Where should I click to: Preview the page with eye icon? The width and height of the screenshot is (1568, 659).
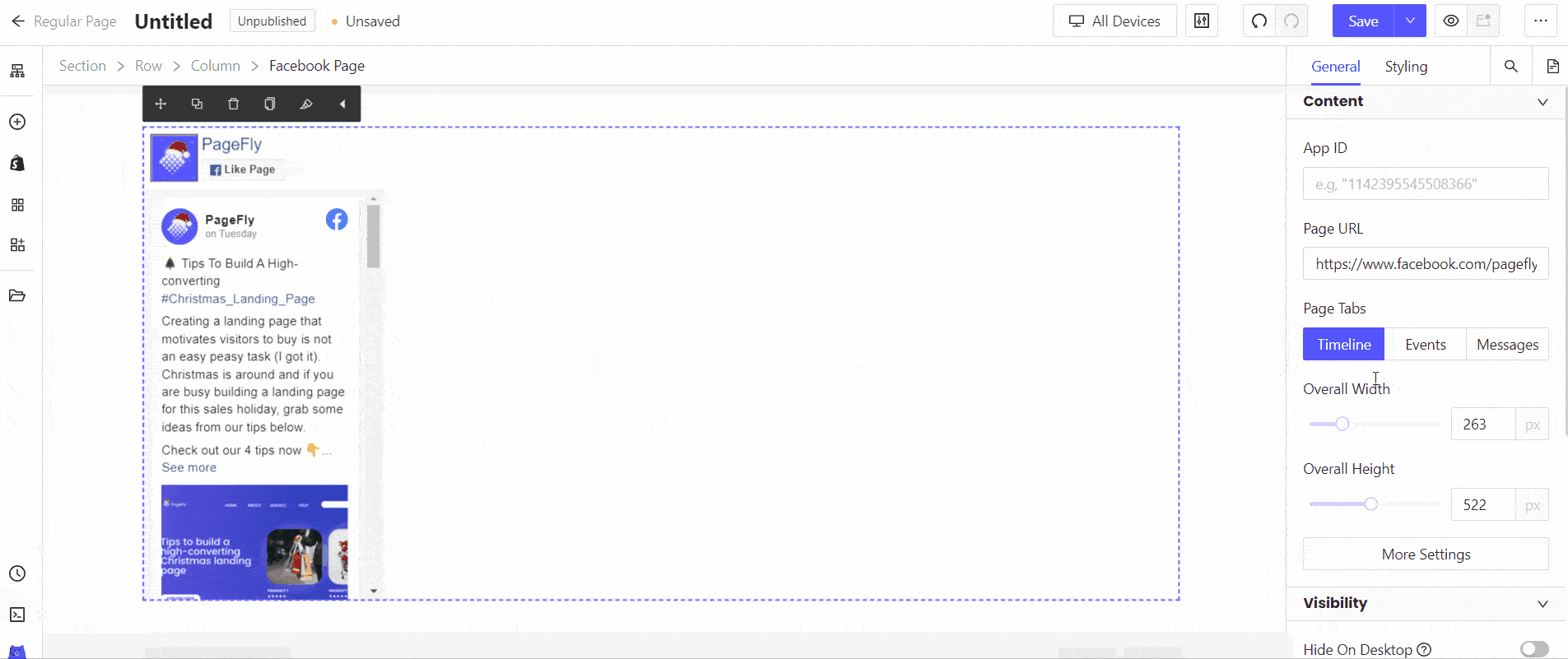tap(1451, 21)
